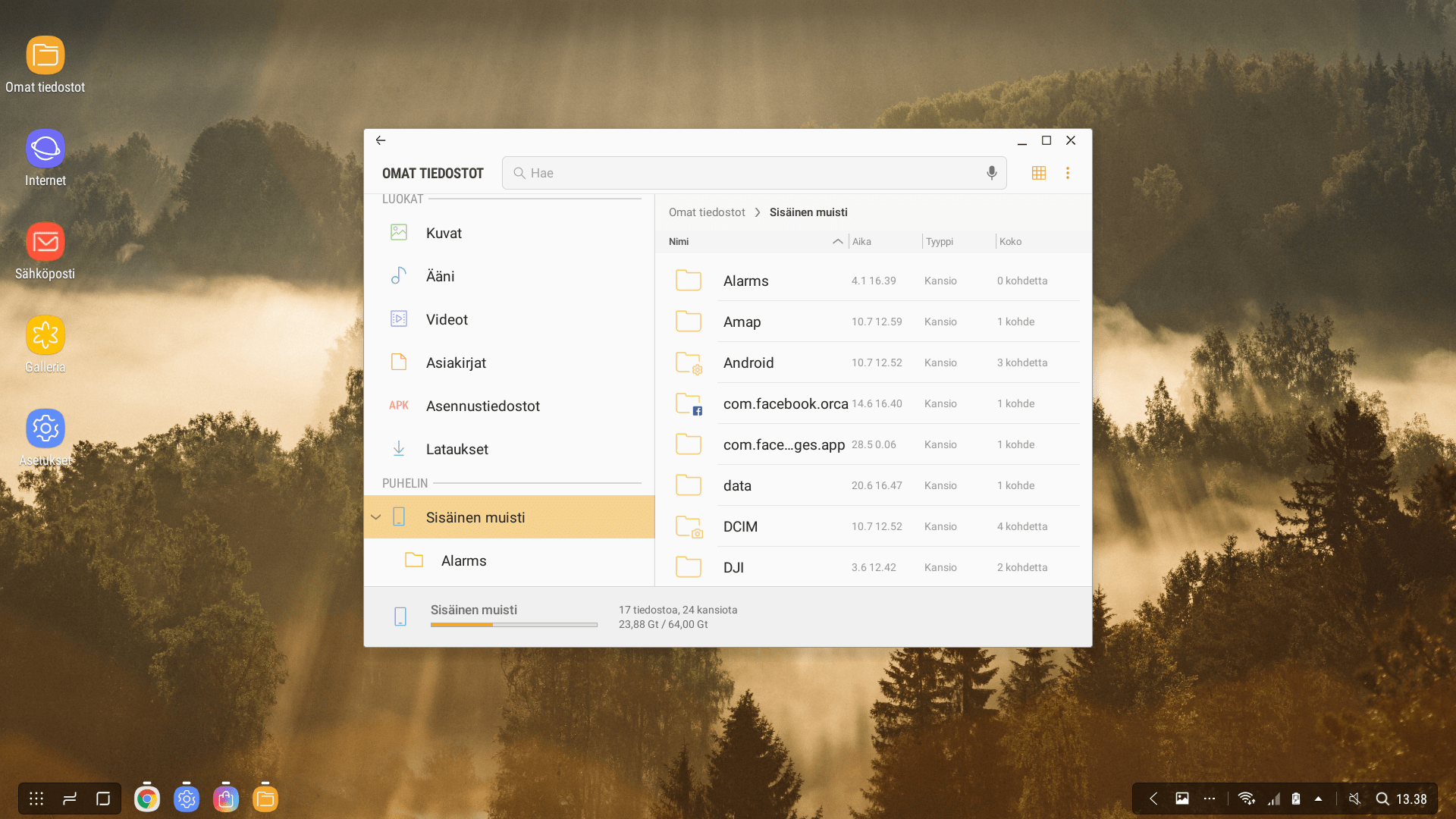The image size is (1456, 819).
Task: Open the Ääni audio category
Action: [x=440, y=276]
